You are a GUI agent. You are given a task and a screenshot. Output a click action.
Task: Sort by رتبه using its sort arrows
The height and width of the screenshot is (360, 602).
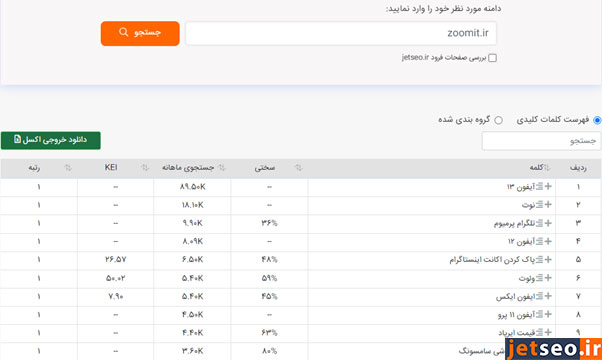[x=68, y=168]
